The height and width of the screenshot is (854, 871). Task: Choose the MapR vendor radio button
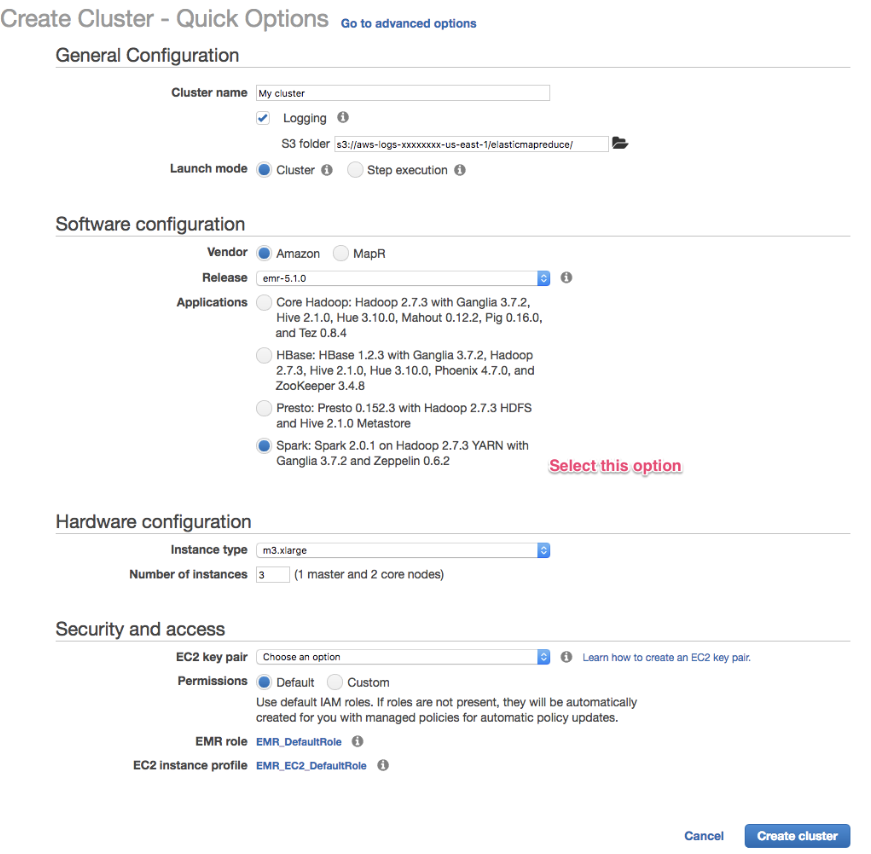point(341,254)
